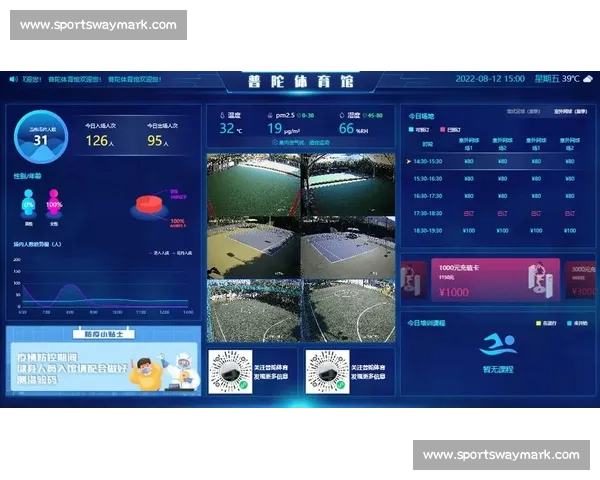Click the 1000元 recharge card banner

[480, 279]
